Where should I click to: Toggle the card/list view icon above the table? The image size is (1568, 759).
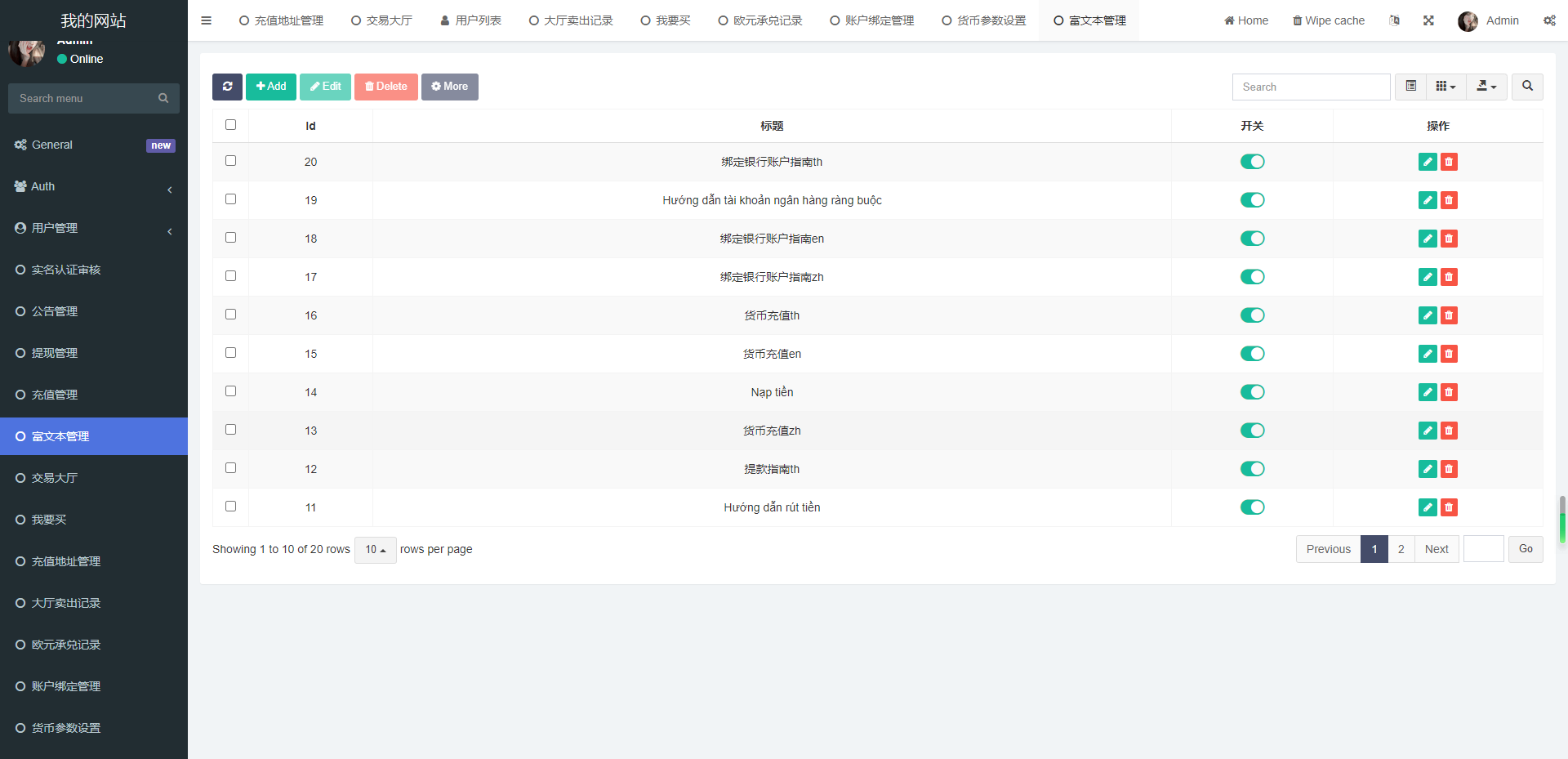[1410, 87]
